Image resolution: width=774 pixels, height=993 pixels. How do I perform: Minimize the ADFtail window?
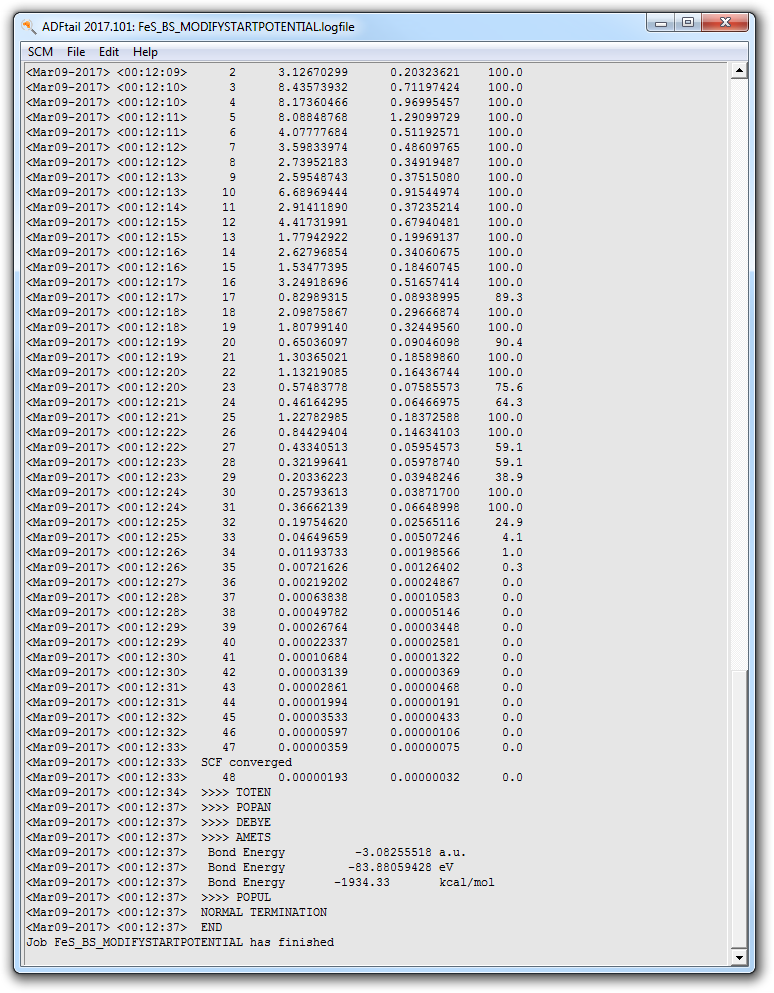(x=661, y=23)
